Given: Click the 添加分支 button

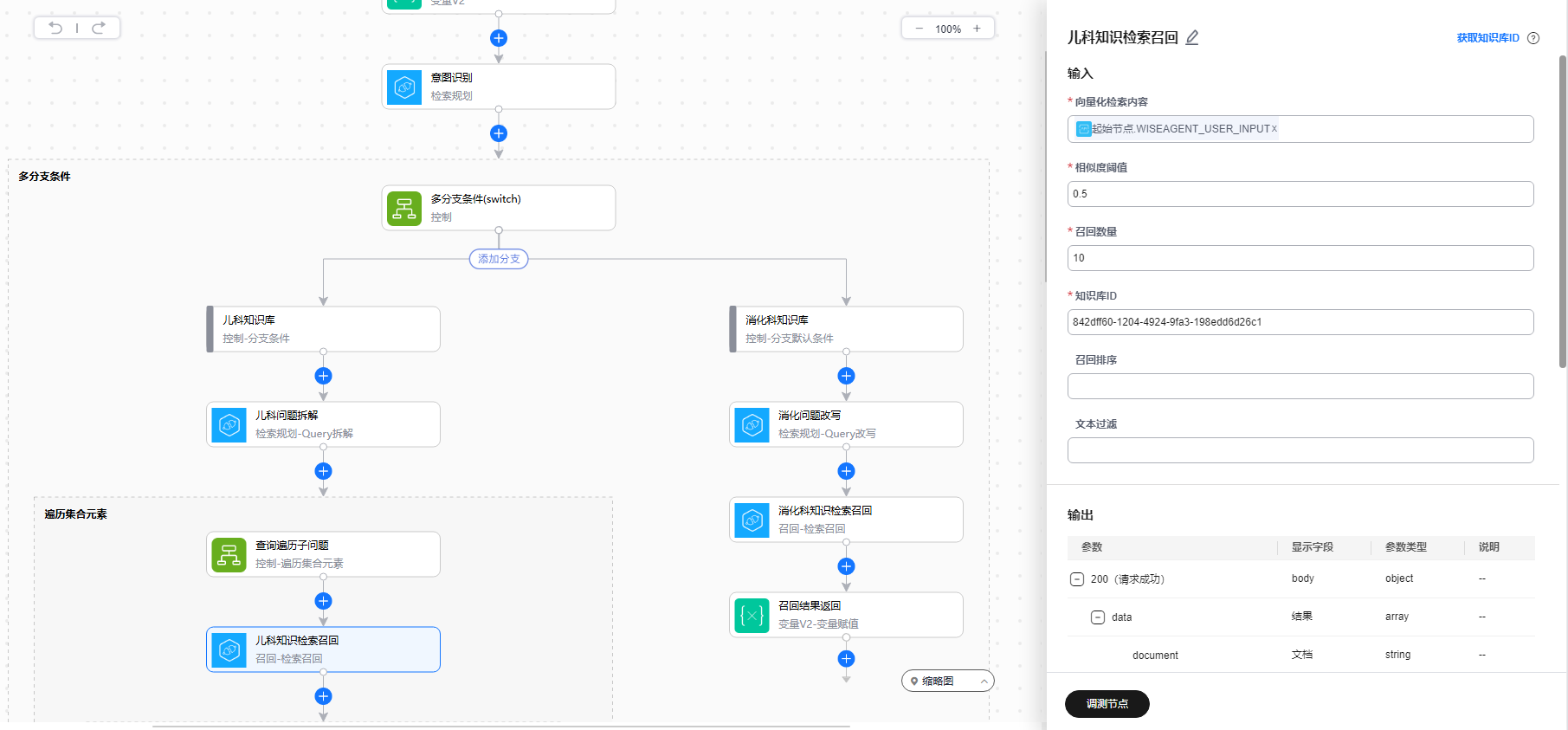Looking at the screenshot, I should (x=499, y=259).
